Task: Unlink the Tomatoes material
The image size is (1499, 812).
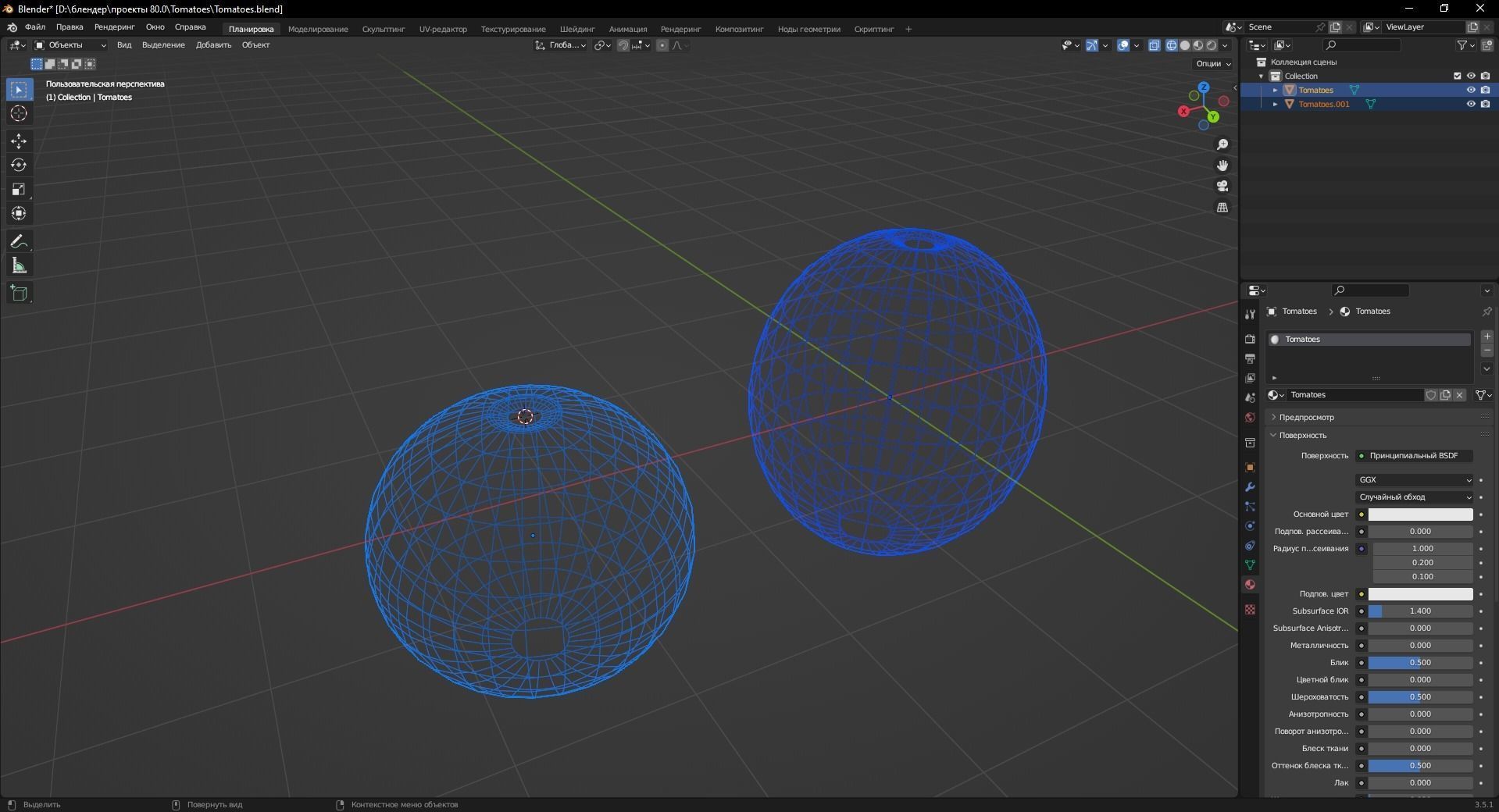Action: click(1459, 395)
